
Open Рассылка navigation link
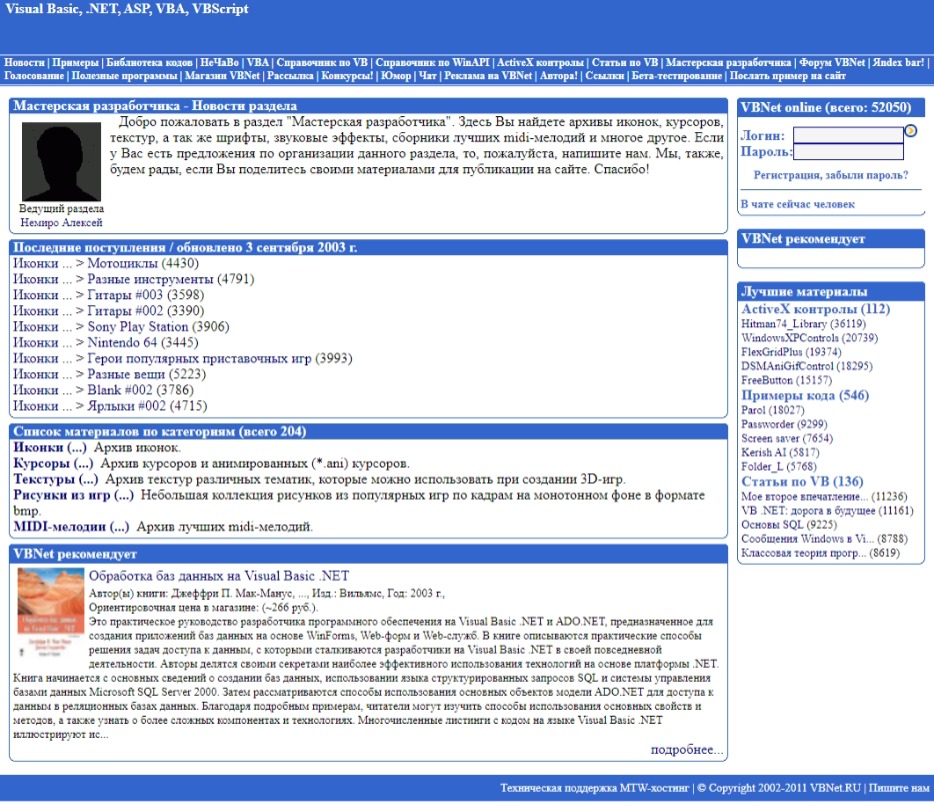[290, 76]
